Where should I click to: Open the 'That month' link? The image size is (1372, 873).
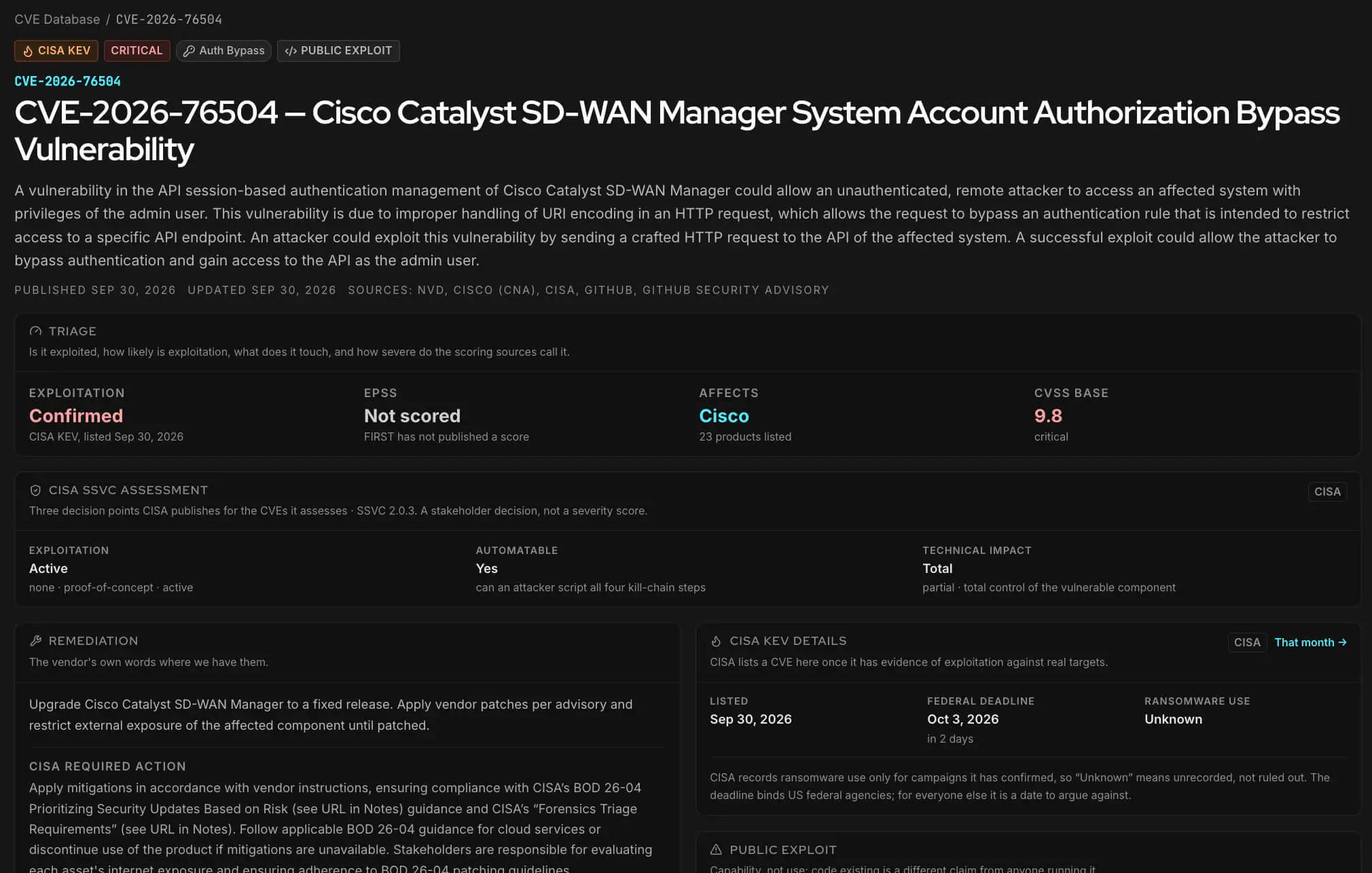pos(1310,642)
